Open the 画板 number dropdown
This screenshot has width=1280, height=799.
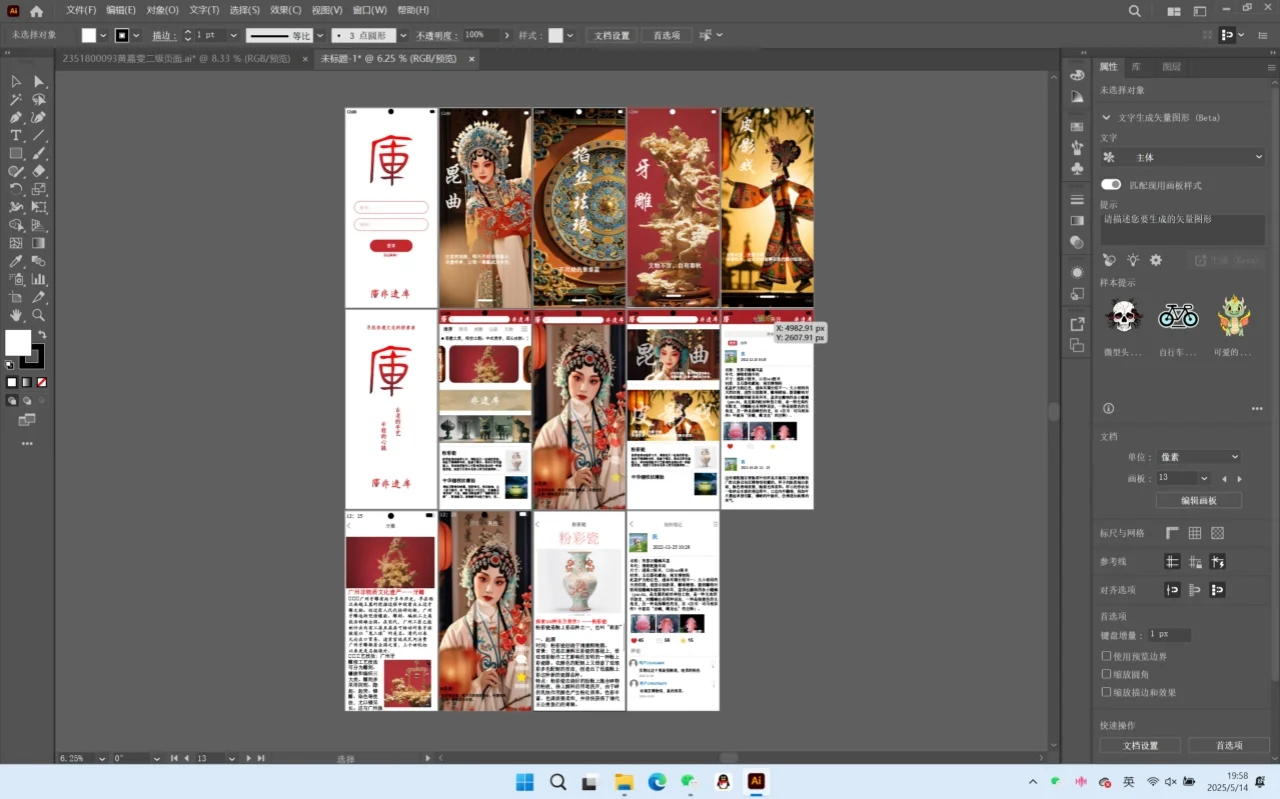point(1204,478)
